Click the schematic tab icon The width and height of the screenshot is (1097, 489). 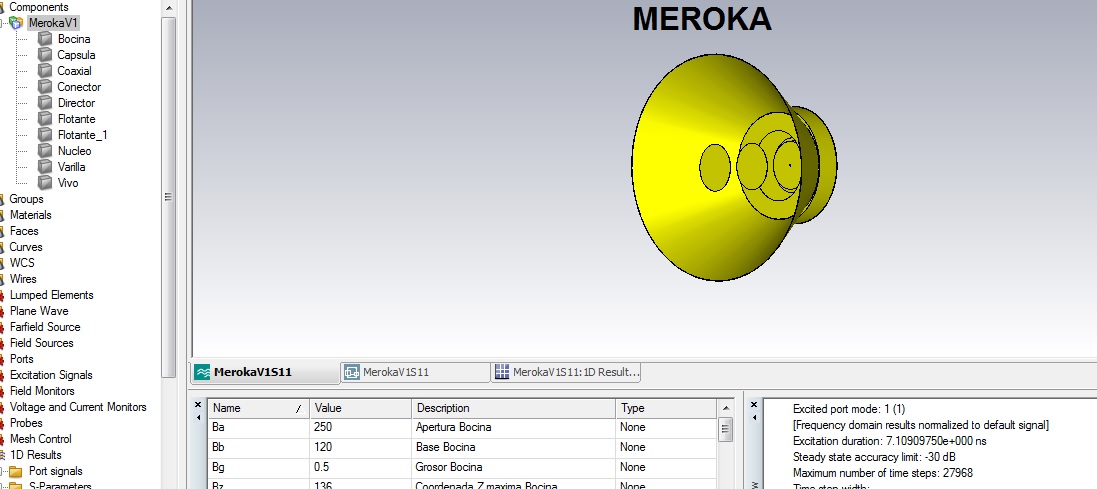tap(352, 372)
